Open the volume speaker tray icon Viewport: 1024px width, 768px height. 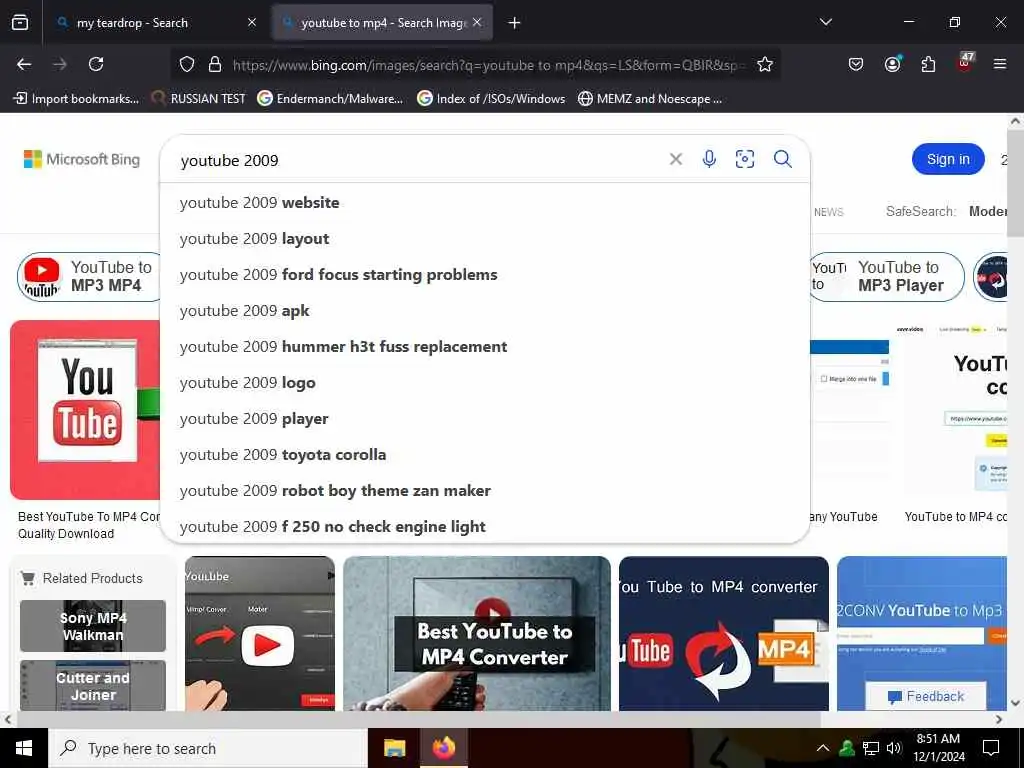pos(894,748)
